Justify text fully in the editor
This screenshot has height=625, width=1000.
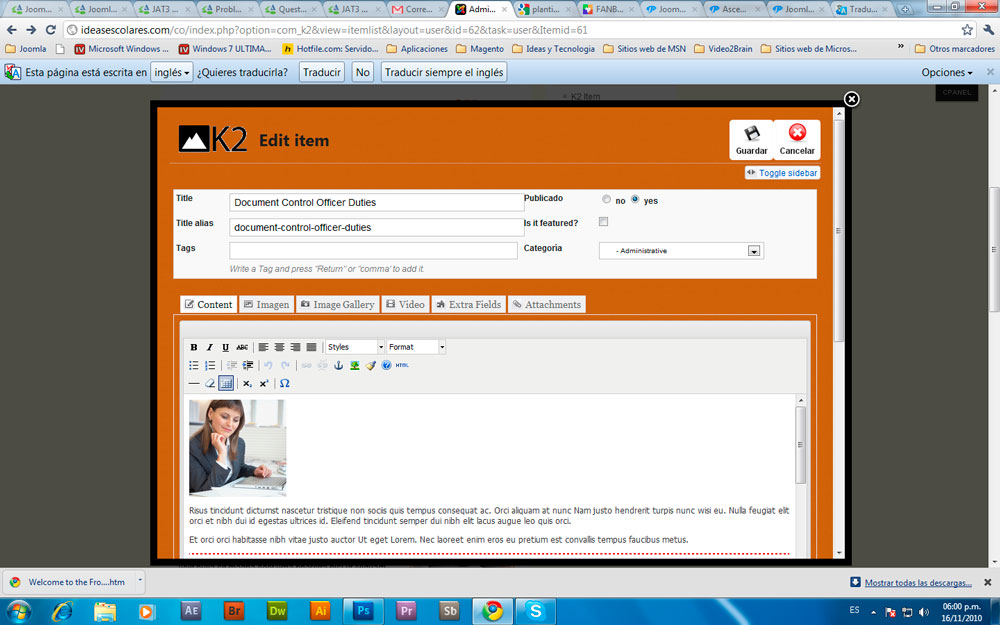pos(311,347)
